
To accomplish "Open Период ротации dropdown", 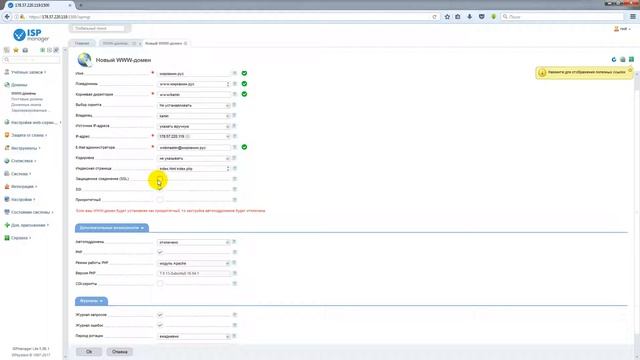I will click(194, 336).
